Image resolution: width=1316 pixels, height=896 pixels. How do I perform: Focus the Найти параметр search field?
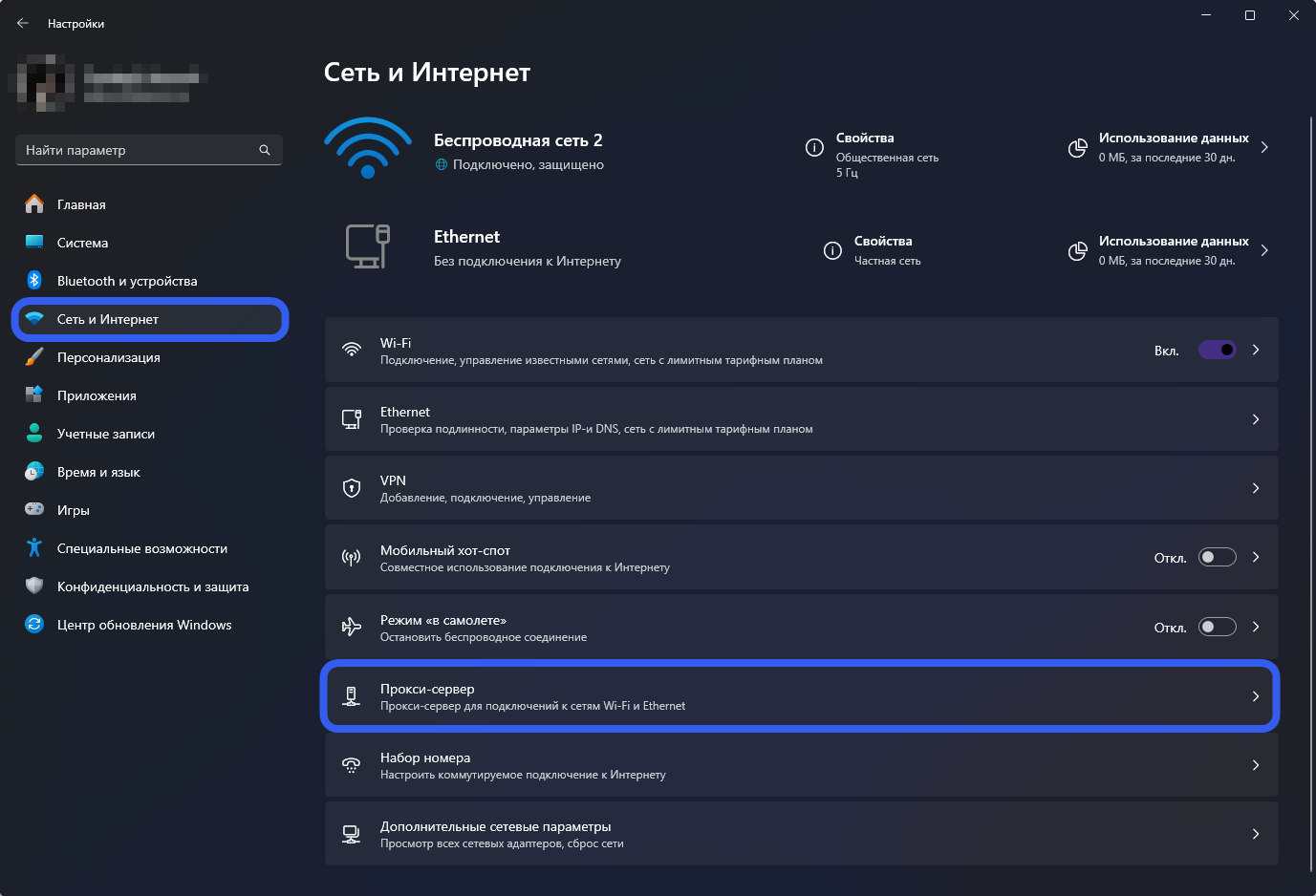pyautogui.click(x=139, y=150)
